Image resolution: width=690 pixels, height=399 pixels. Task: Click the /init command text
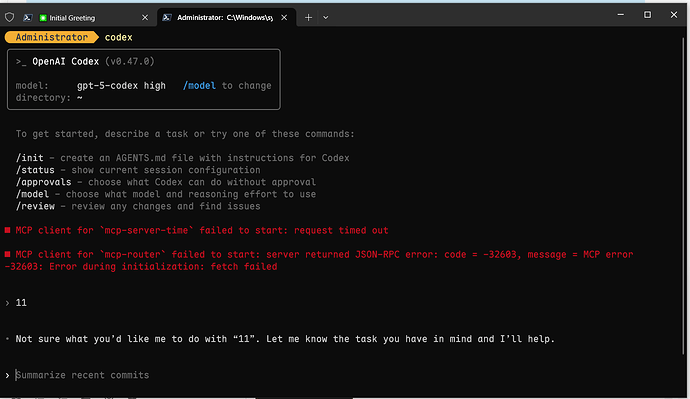29,158
